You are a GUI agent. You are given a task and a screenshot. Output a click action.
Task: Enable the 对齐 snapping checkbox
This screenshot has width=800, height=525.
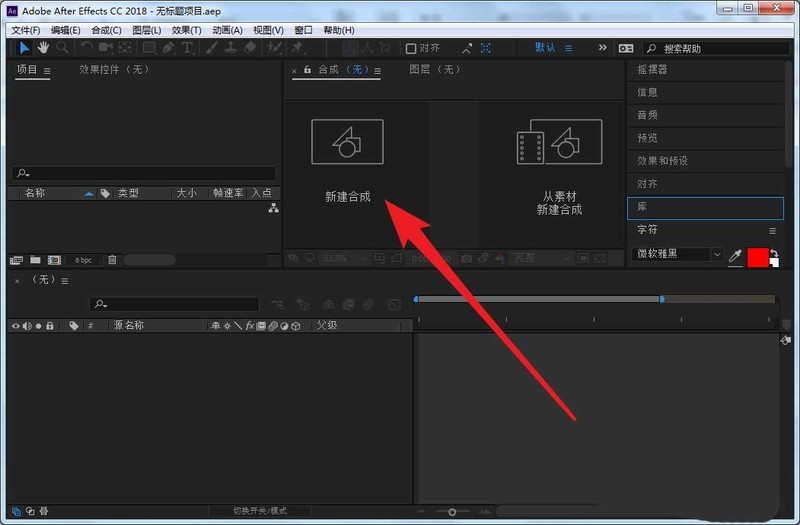tap(411, 48)
